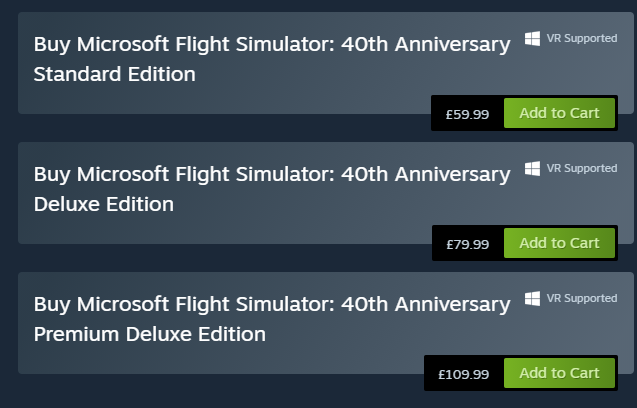The image size is (637, 408).
Task: Click the £109.99 price tag
Action: (x=463, y=374)
